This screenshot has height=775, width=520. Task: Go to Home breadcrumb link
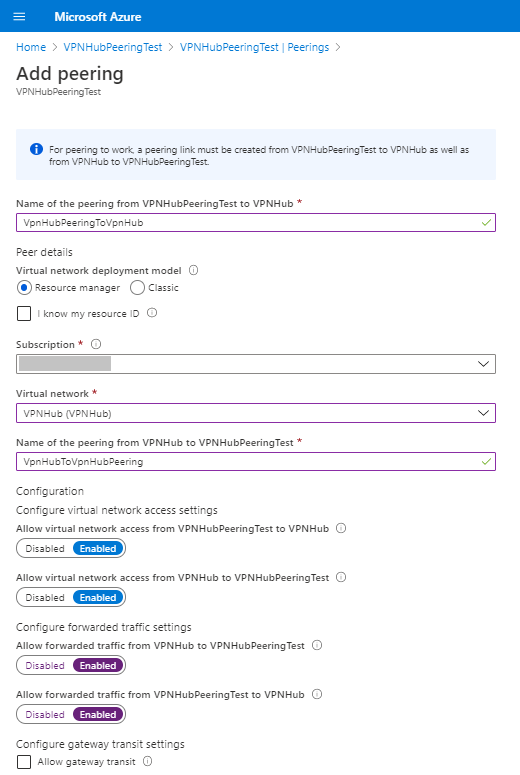click(31, 47)
